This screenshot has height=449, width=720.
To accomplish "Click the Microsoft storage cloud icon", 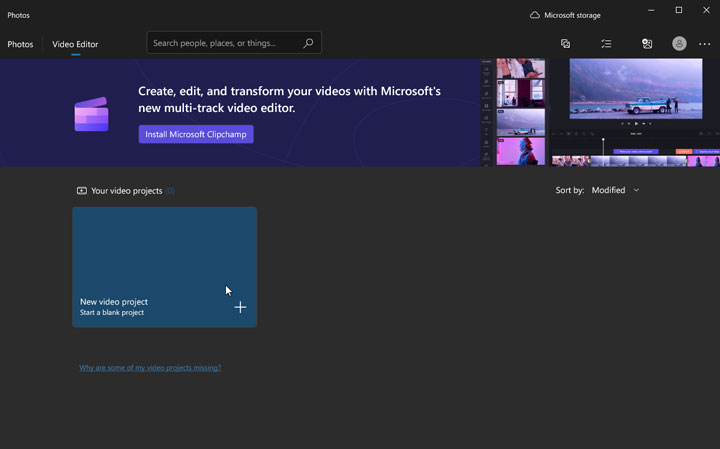I will [535, 15].
